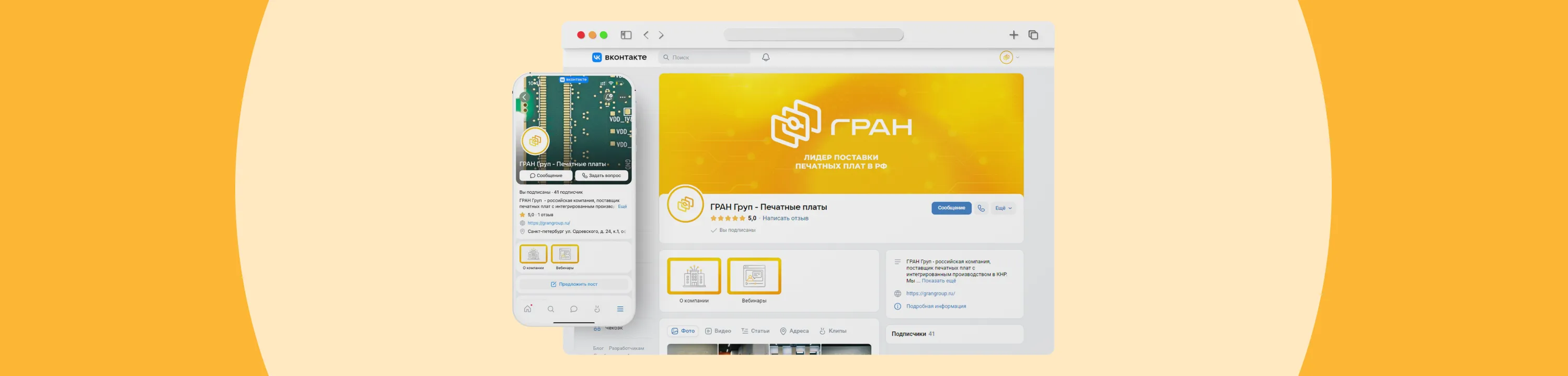
Task: Click the info icon beside Подробная информация
Action: (897, 306)
